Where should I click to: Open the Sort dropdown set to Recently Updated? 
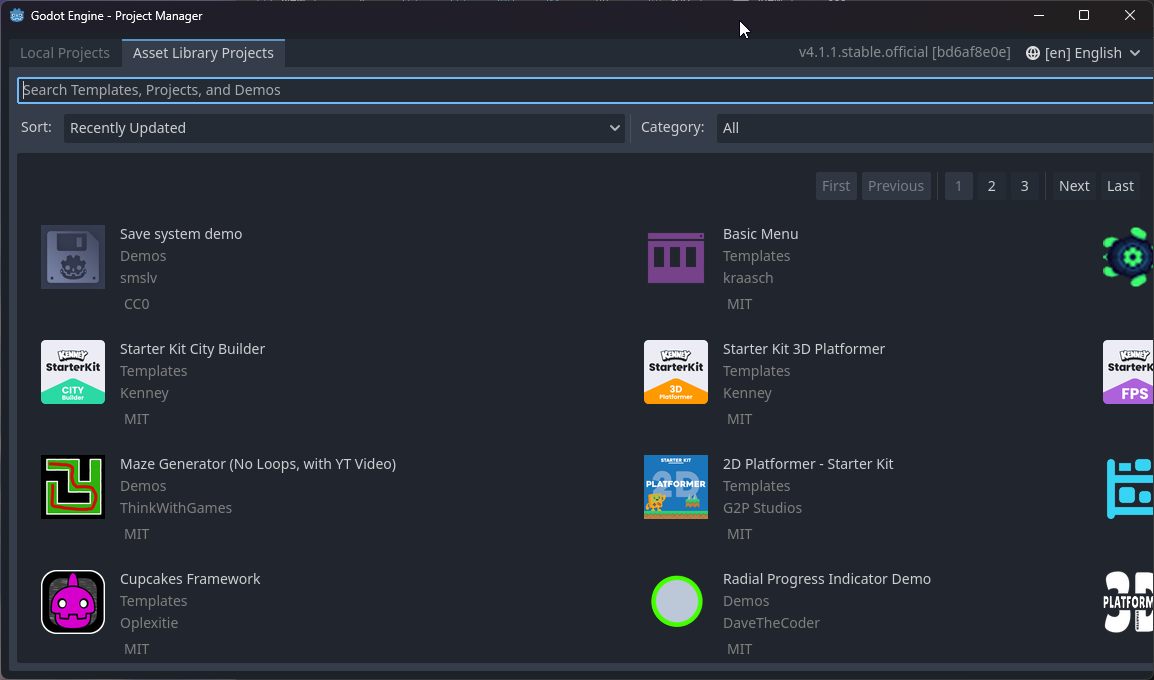(344, 127)
